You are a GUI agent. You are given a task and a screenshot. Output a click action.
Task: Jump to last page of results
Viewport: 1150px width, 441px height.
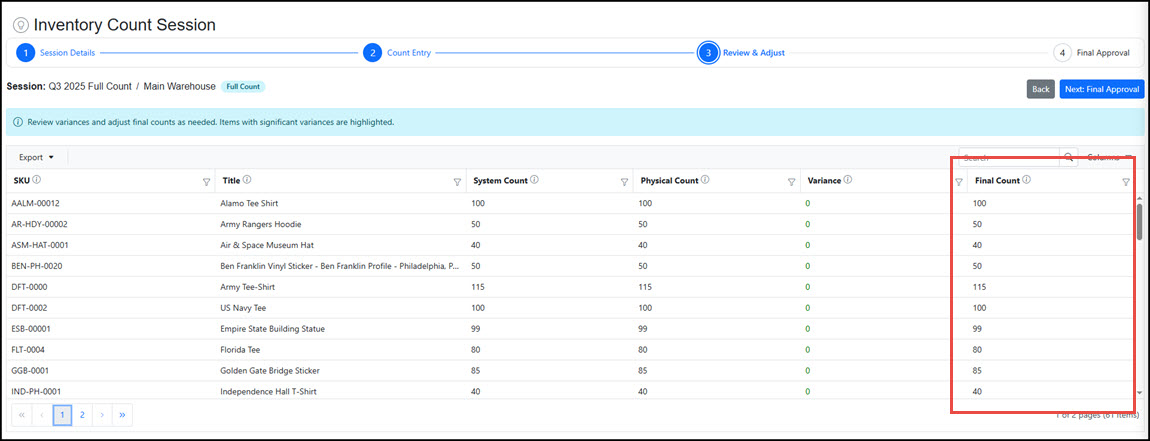pyautogui.click(x=122, y=414)
